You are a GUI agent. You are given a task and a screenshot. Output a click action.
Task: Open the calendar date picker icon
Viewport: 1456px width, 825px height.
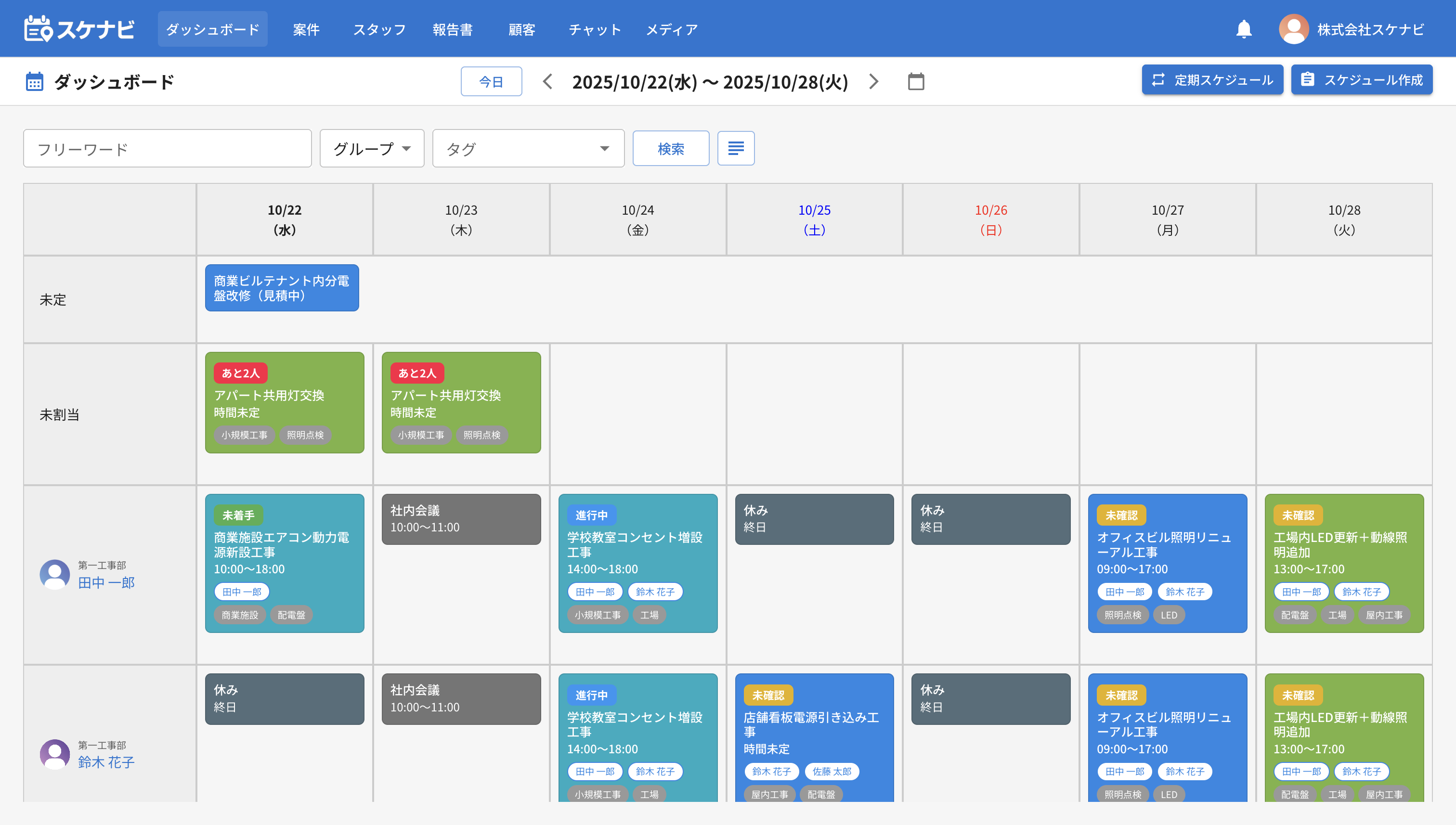click(916, 82)
